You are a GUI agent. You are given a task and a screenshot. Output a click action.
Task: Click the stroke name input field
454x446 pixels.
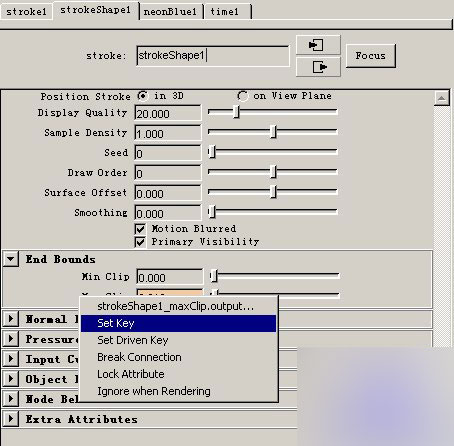pos(213,56)
